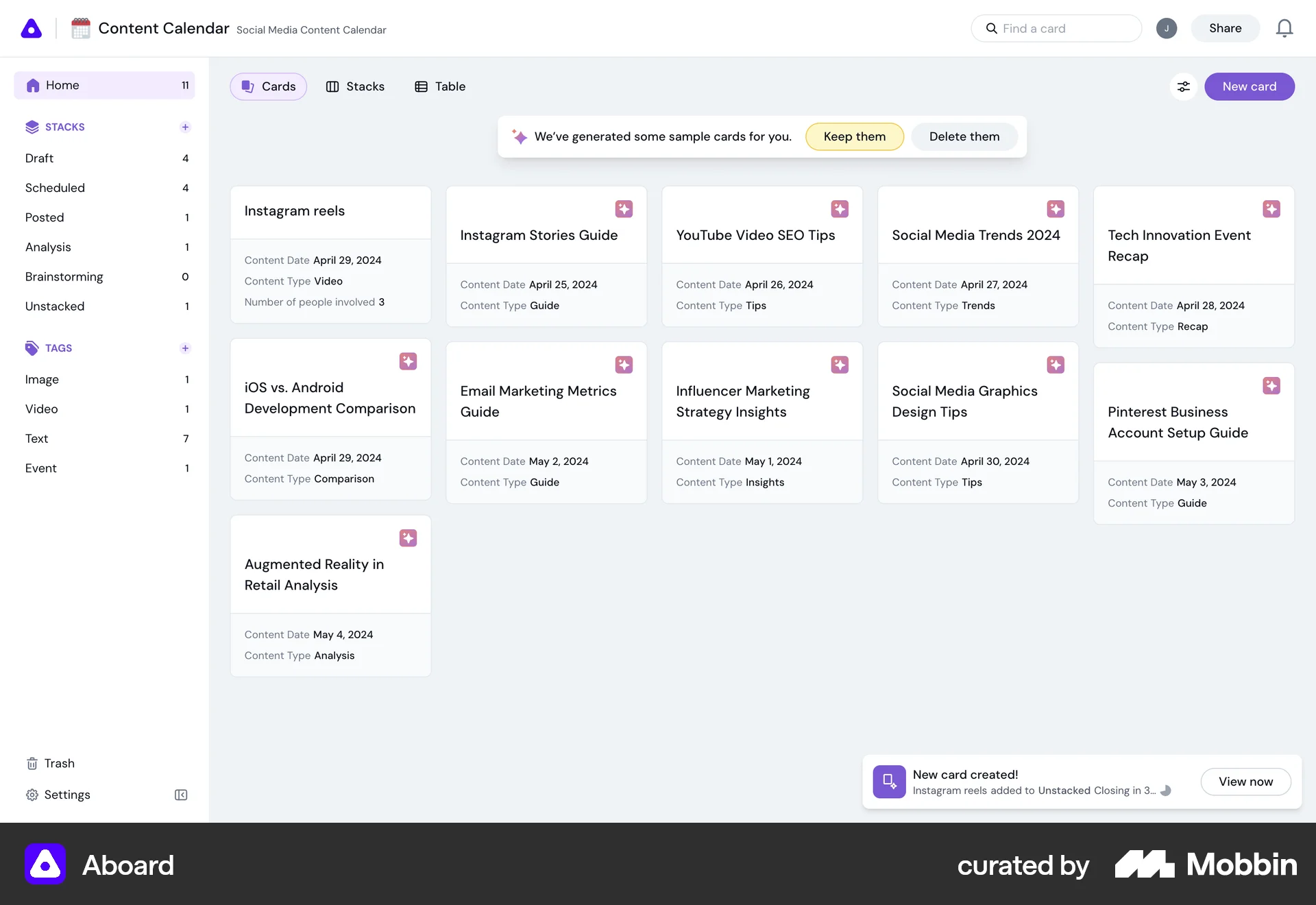The image size is (1316, 905).
Task: Open the YouTube Video SEO Tips card
Action: 755,235
